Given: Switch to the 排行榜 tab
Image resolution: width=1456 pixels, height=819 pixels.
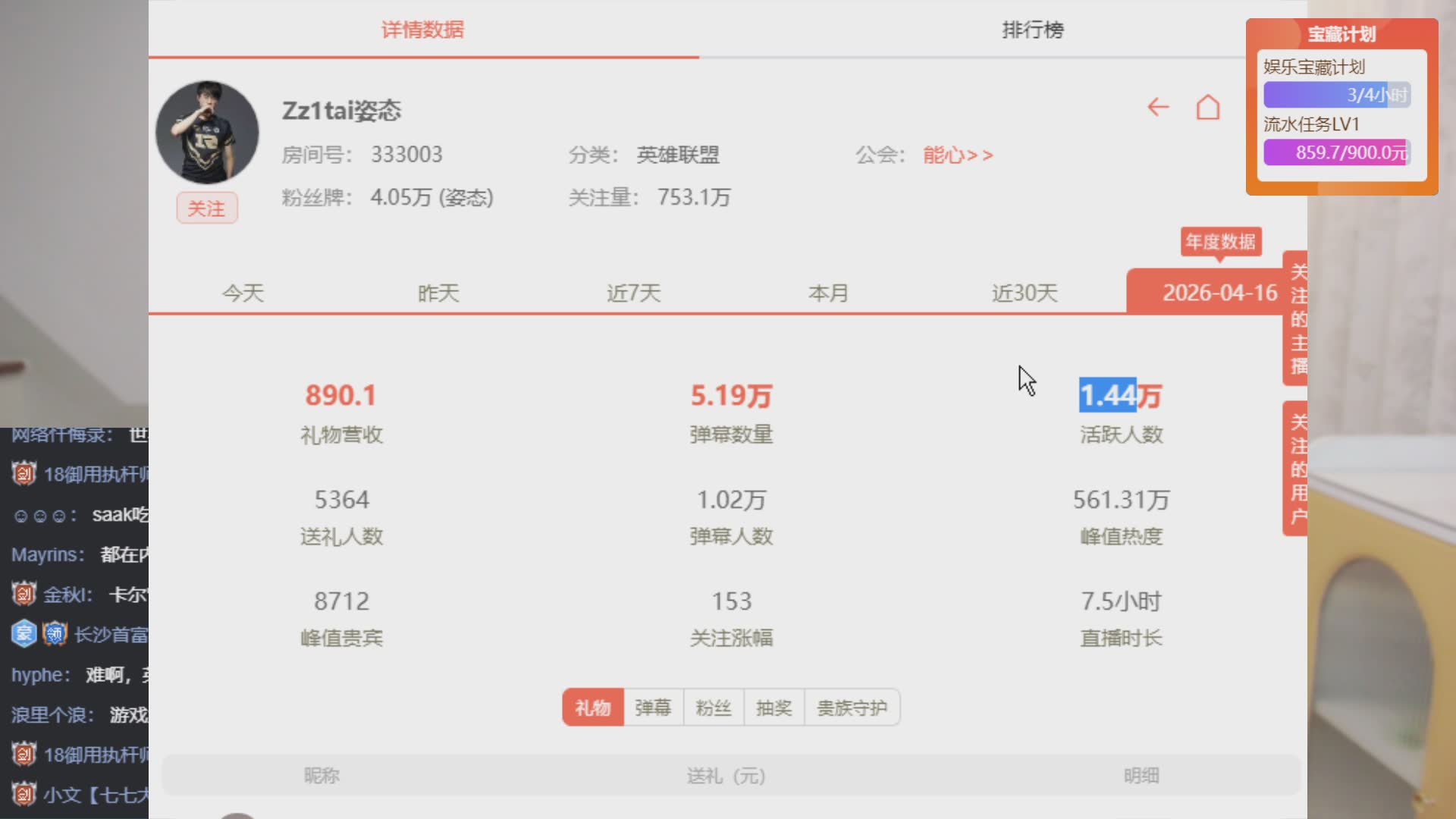Looking at the screenshot, I should pyautogui.click(x=1032, y=30).
